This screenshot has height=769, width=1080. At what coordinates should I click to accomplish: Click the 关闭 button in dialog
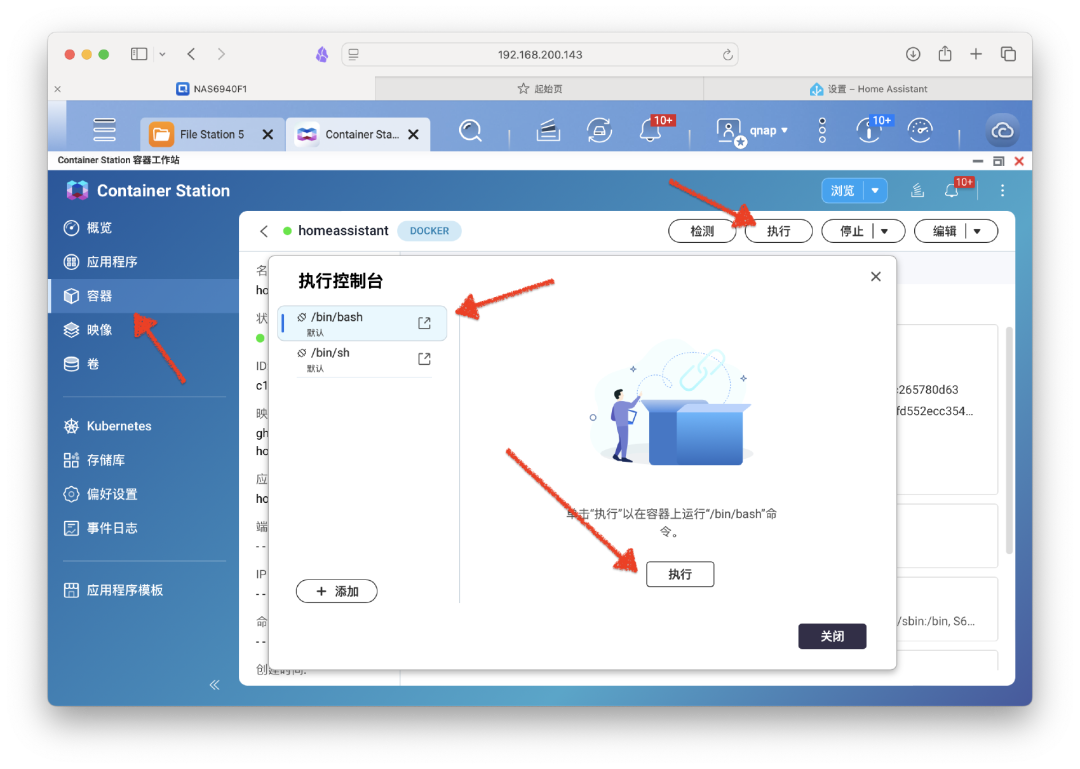(x=831, y=636)
